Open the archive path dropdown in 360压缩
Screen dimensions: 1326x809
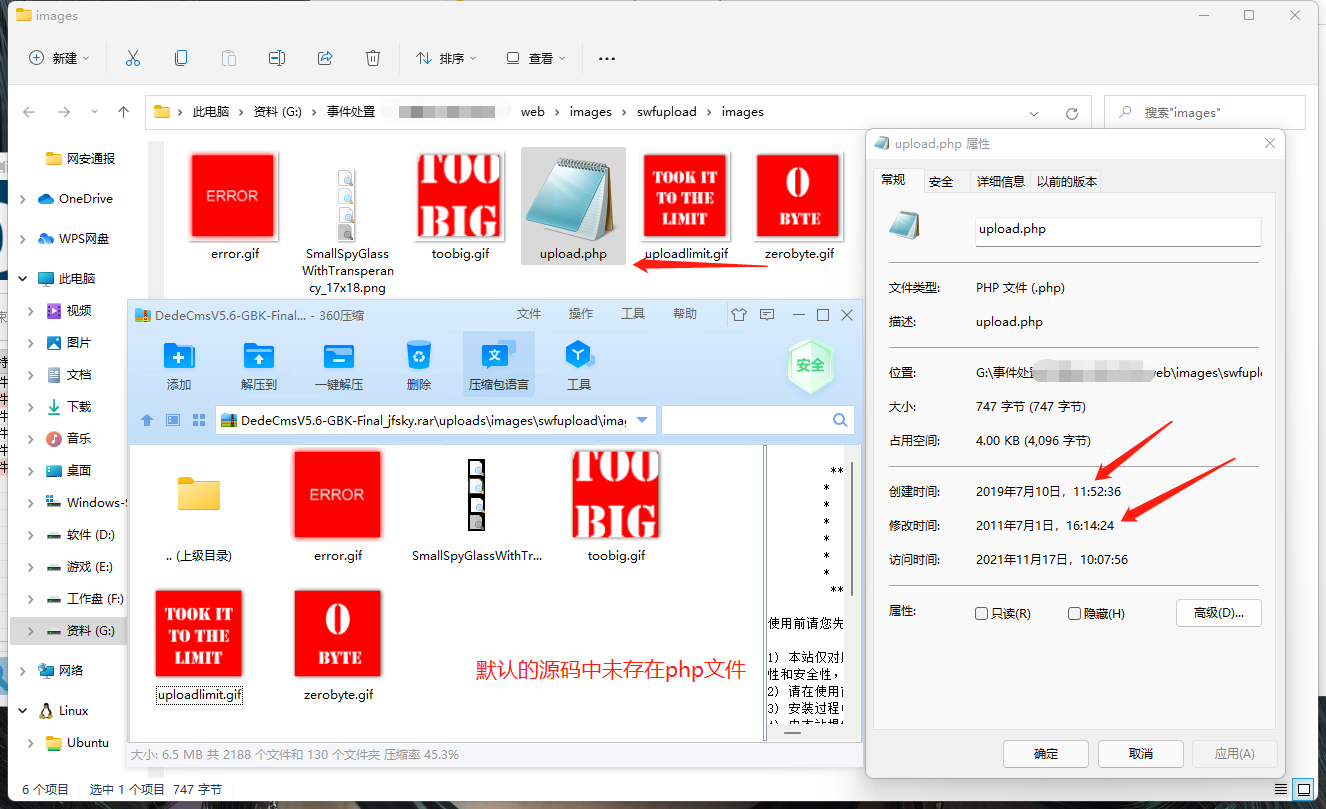(x=641, y=419)
